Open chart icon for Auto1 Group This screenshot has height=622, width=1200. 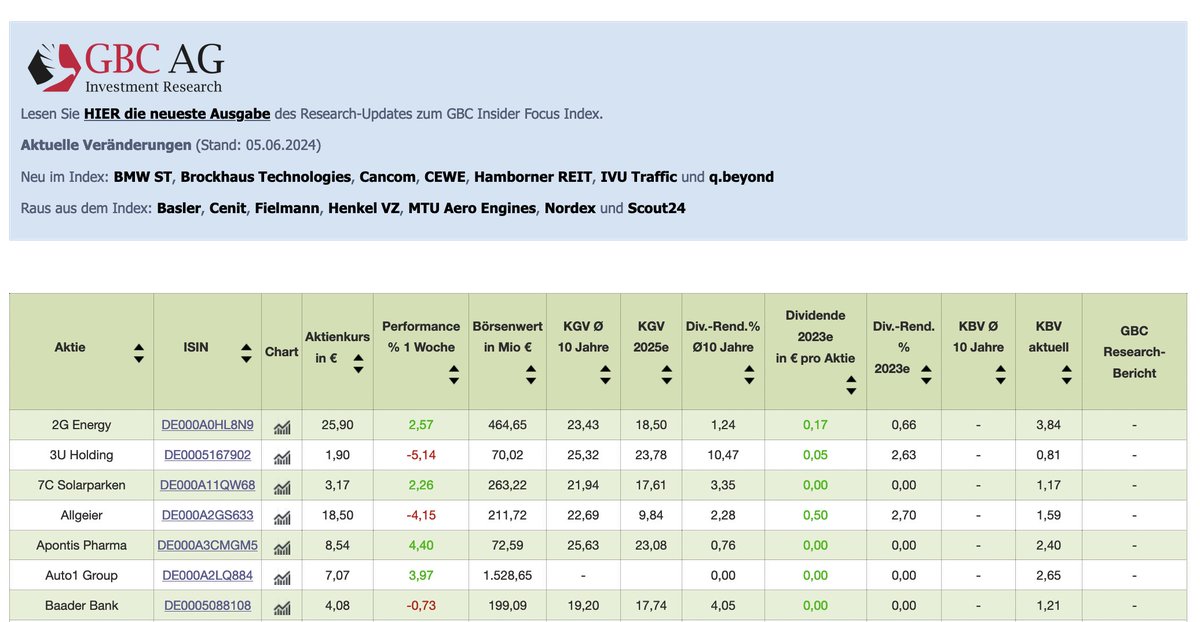point(282,577)
